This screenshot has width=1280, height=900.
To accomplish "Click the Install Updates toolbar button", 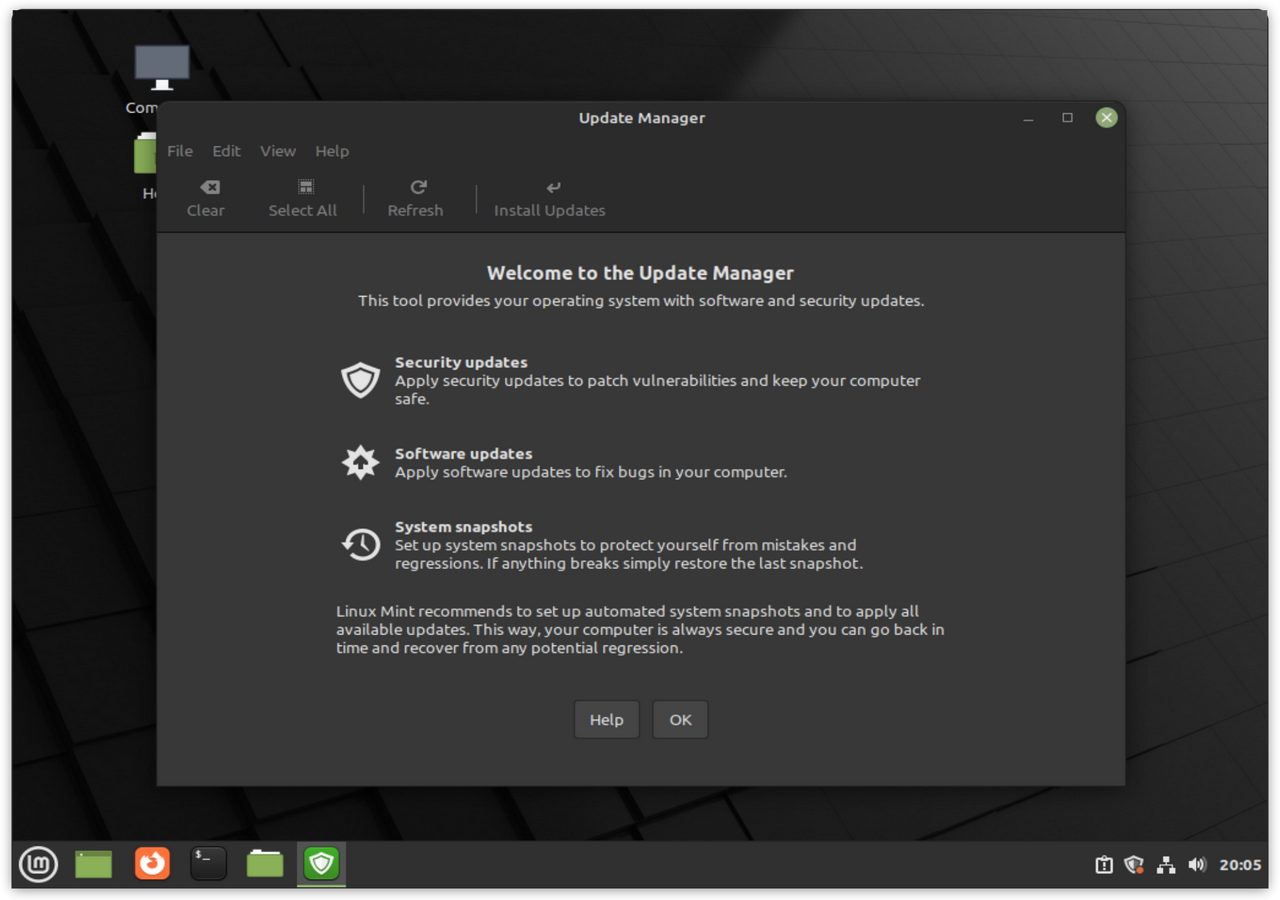I will [x=549, y=198].
